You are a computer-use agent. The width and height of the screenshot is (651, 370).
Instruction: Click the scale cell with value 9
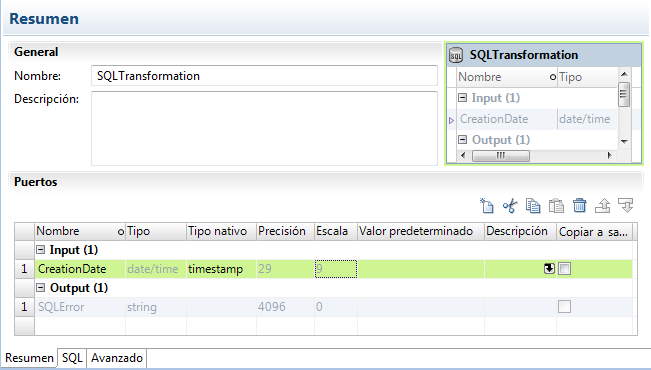point(336,269)
